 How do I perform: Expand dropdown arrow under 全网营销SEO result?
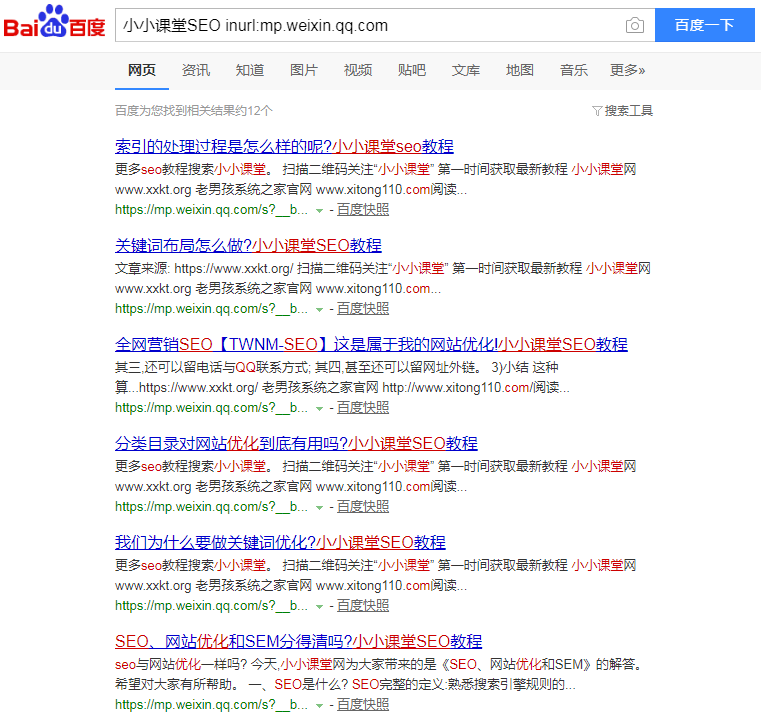(319, 409)
